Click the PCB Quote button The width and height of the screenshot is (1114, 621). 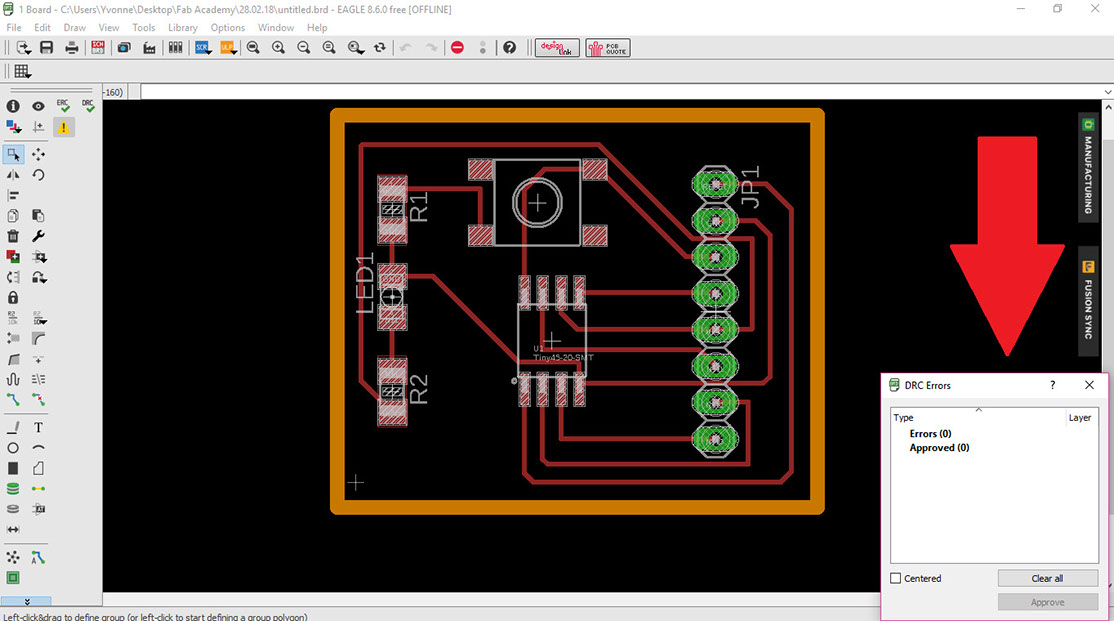coord(608,48)
